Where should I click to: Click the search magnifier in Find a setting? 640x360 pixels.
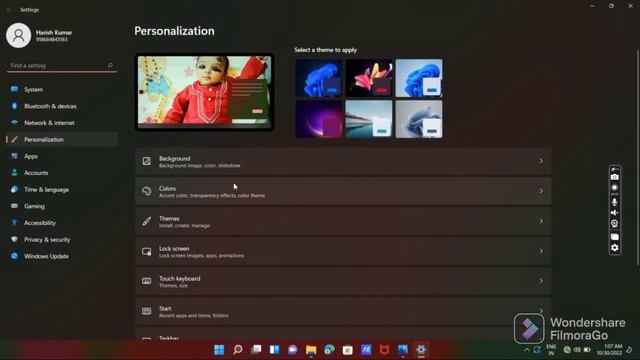click(x=110, y=65)
